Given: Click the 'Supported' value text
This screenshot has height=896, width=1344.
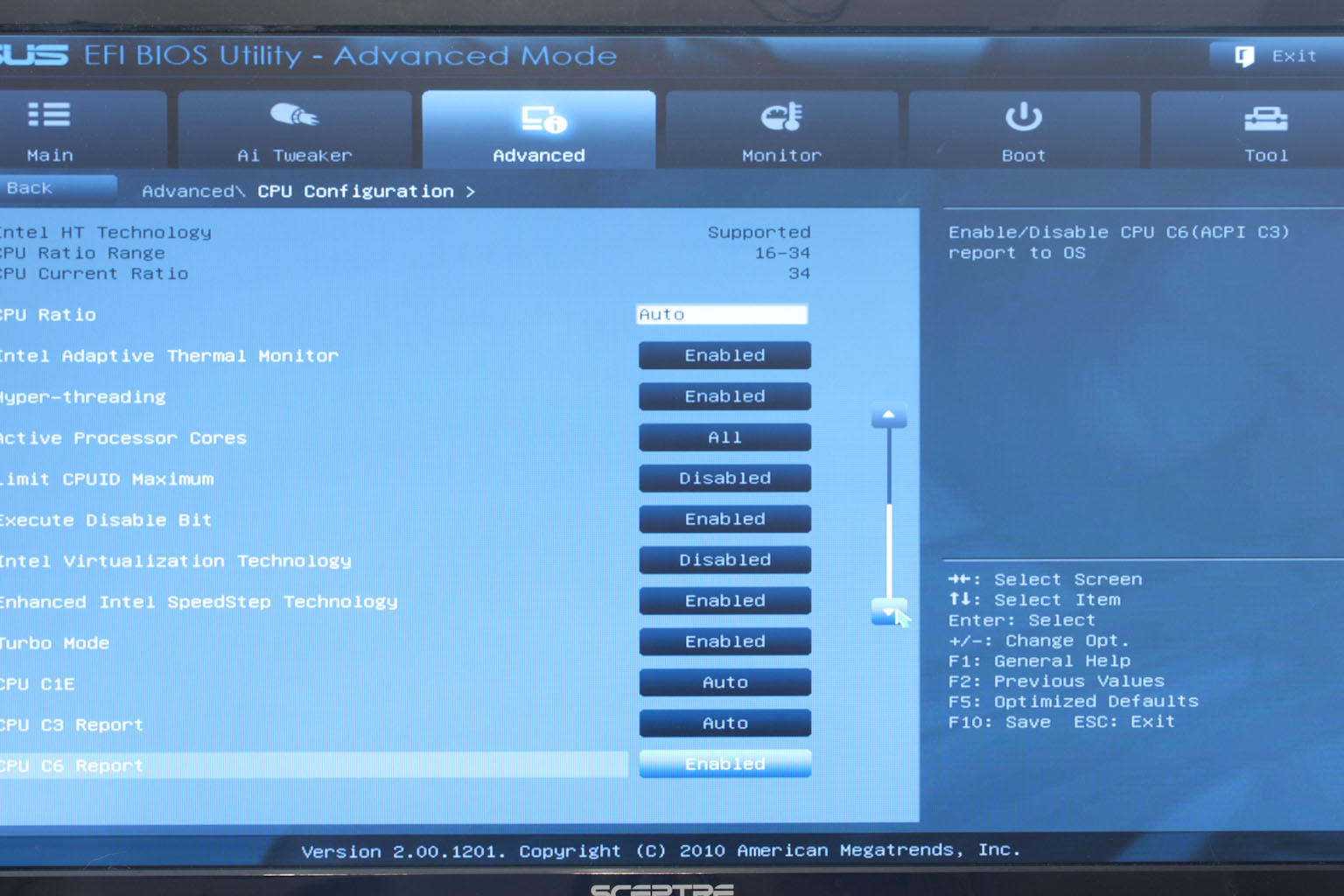Looking at the screenshot, I should pyautogui.click(x=759, y=233).
